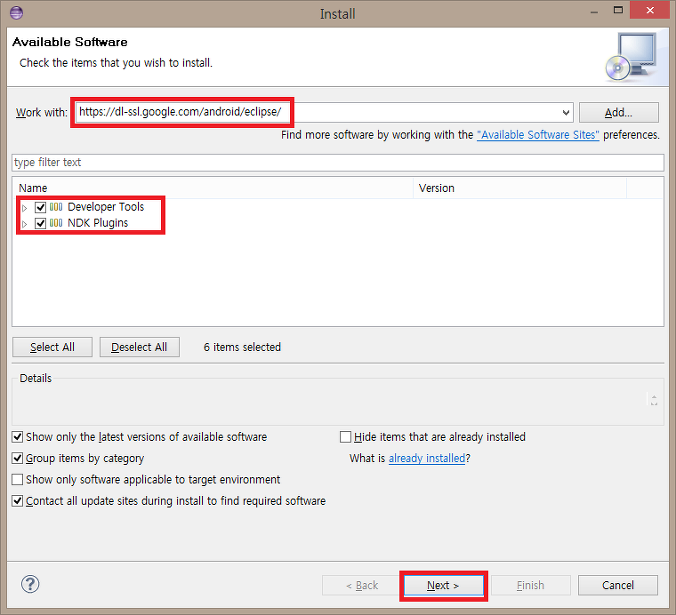Click the Version column header
The image size is (676, 615).
click(x=520, y=188)
